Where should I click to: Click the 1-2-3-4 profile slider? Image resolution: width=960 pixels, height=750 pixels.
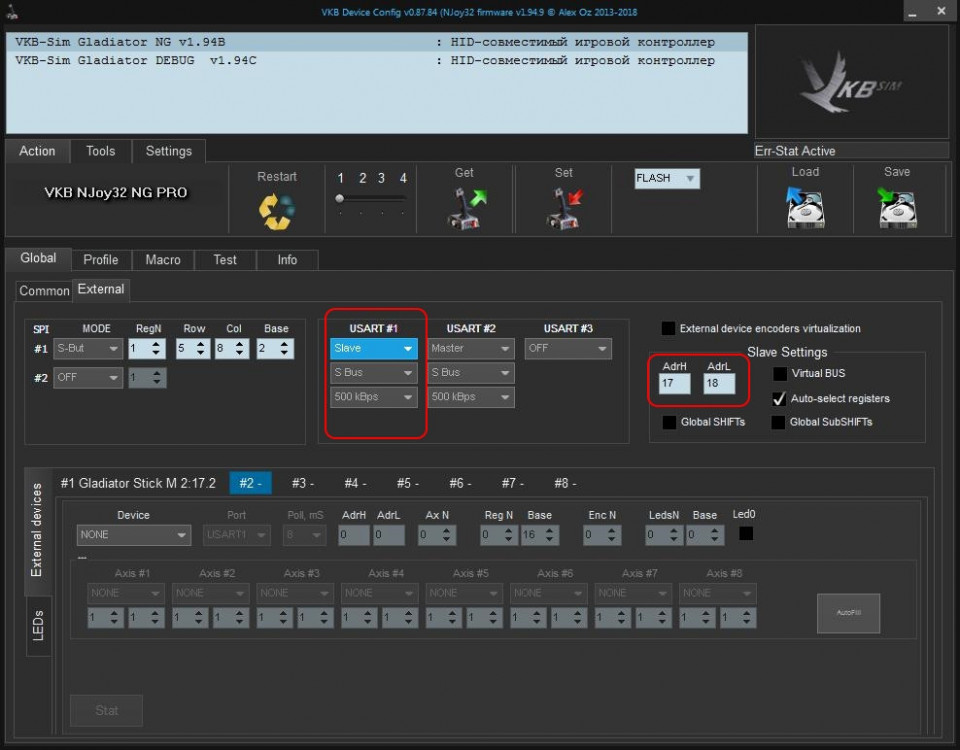tap(371, 199)
